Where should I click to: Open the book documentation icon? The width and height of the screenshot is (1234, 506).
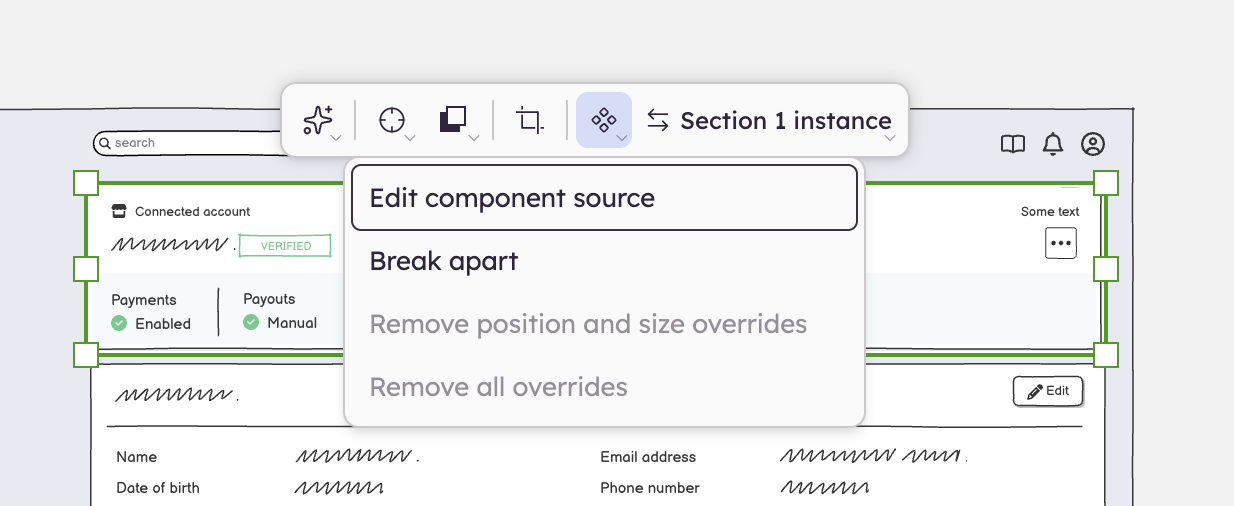1013,144
